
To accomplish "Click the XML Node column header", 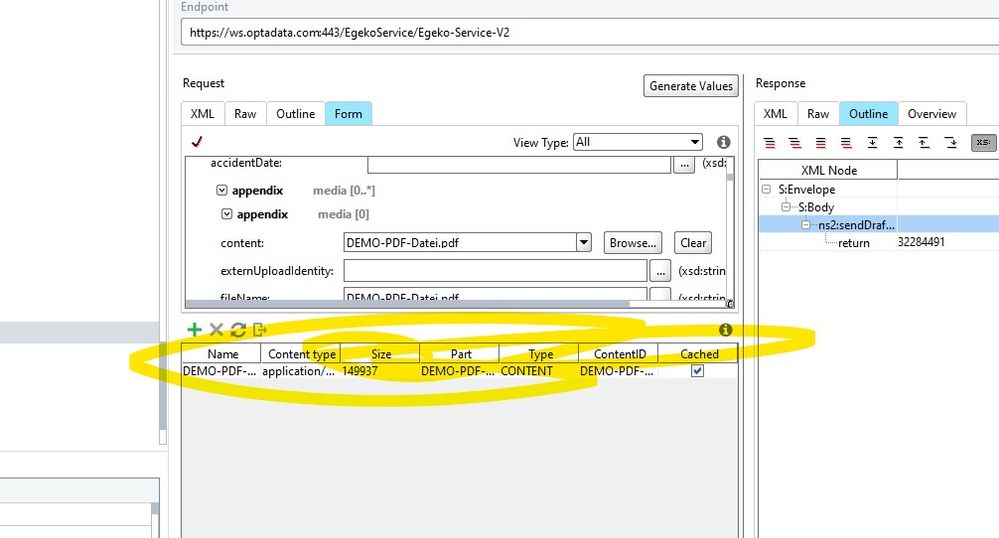I will (x=828, y=170).
